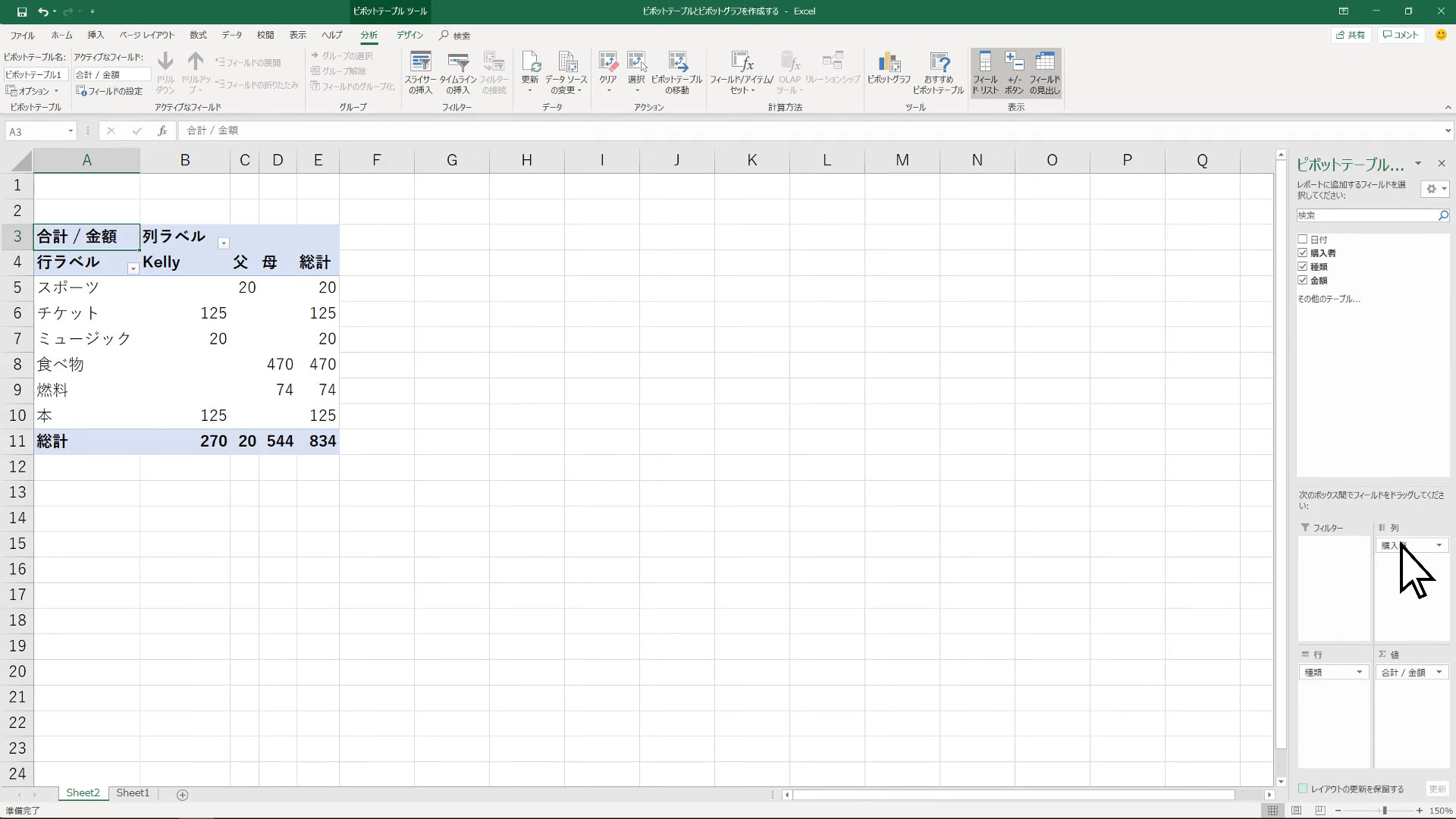Image resolution: width=1456 pixels, height=819 pixels.
Task: Uncheck the 購入者 field checkbox
Action: click(x=1303, y=253)
